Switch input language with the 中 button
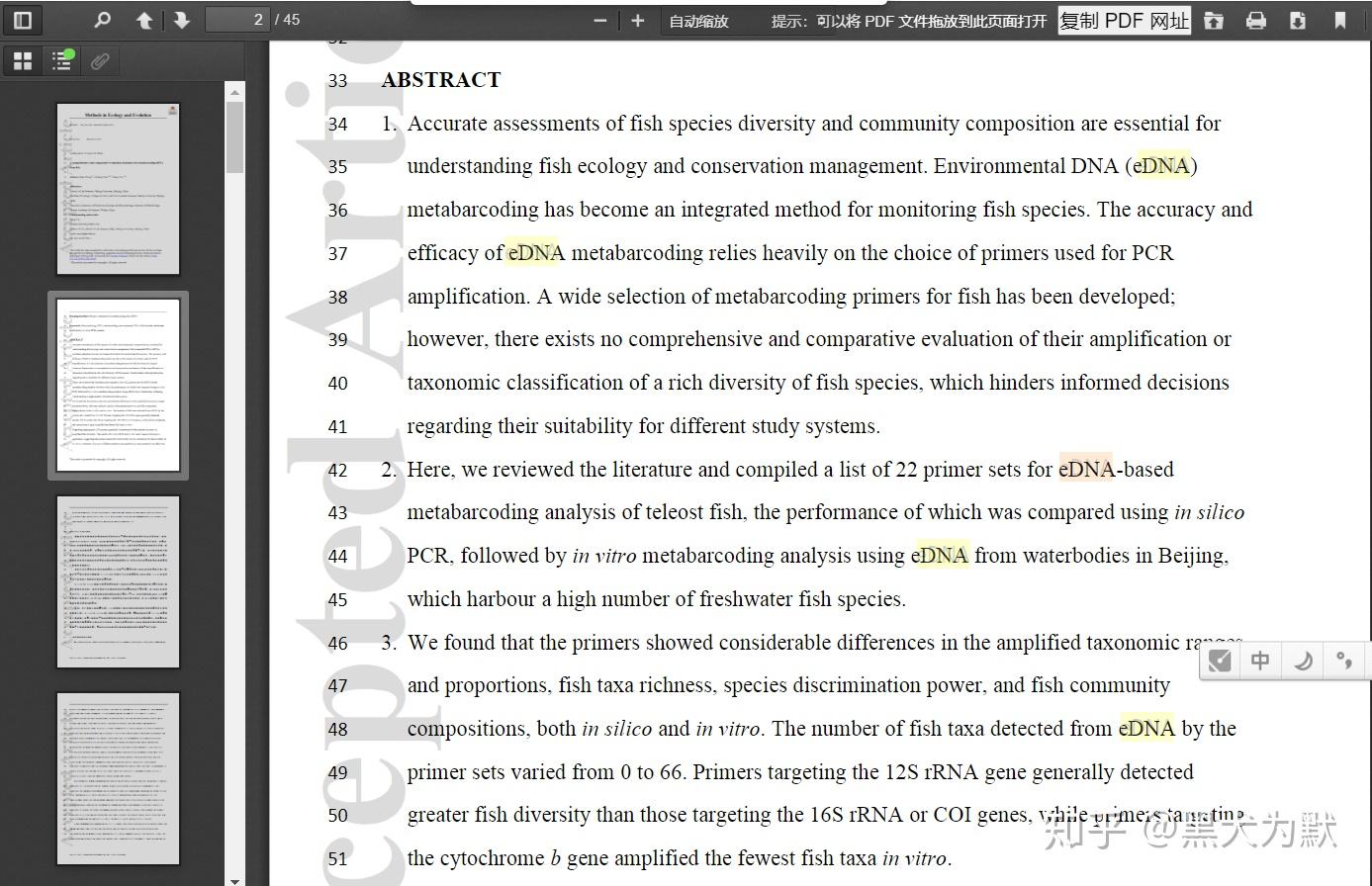The width and height of the screenshot is (1372, 886). (1260, 661)
